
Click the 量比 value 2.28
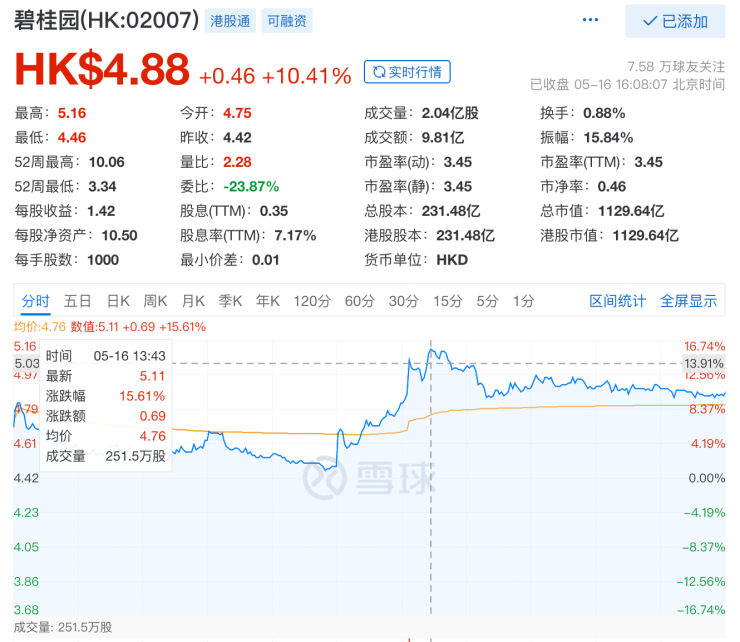(x=237, y=162)
